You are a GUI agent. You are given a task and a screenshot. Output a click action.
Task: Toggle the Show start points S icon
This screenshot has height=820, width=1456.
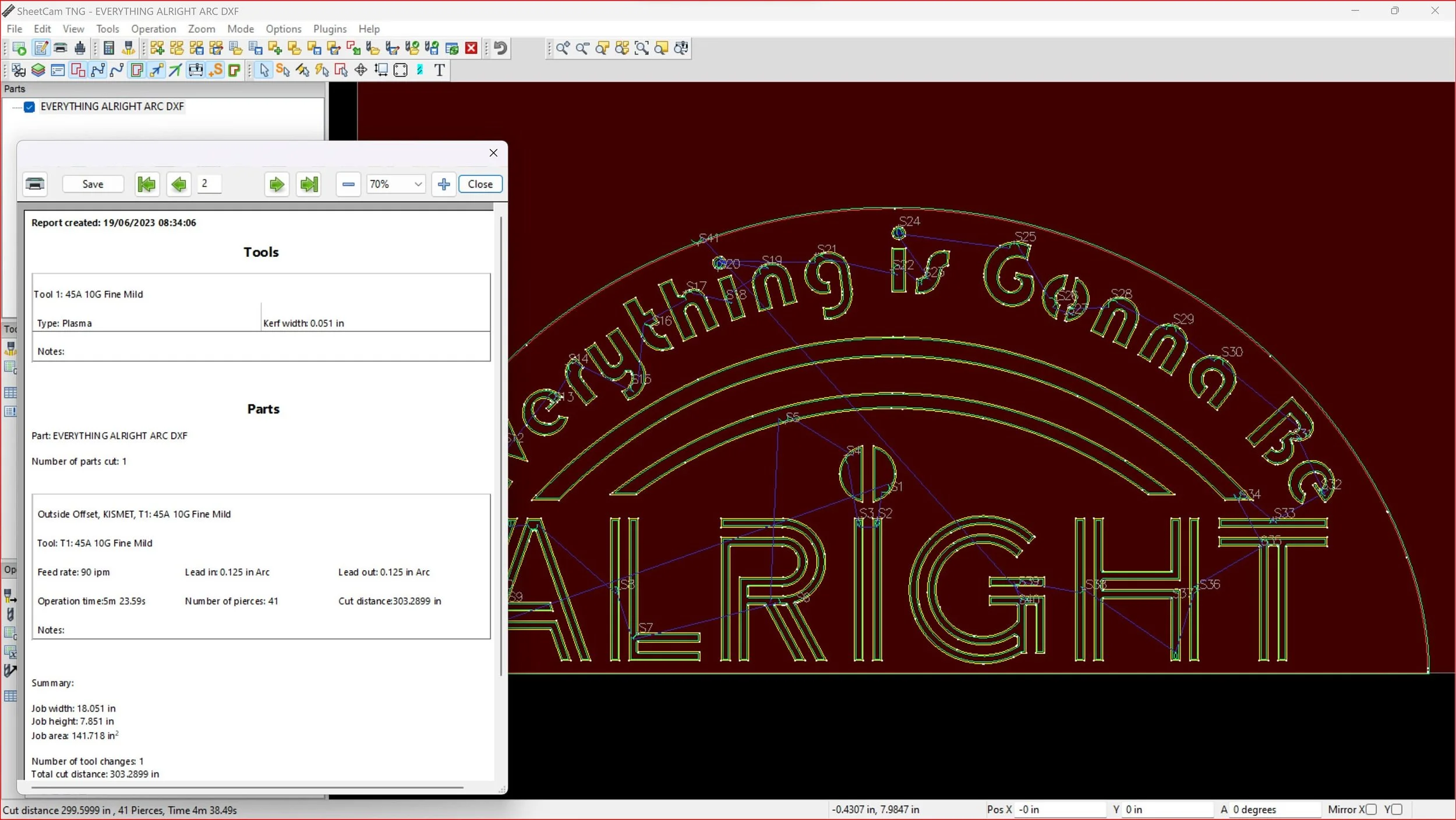pyautogui.click(x=215, y=70)
